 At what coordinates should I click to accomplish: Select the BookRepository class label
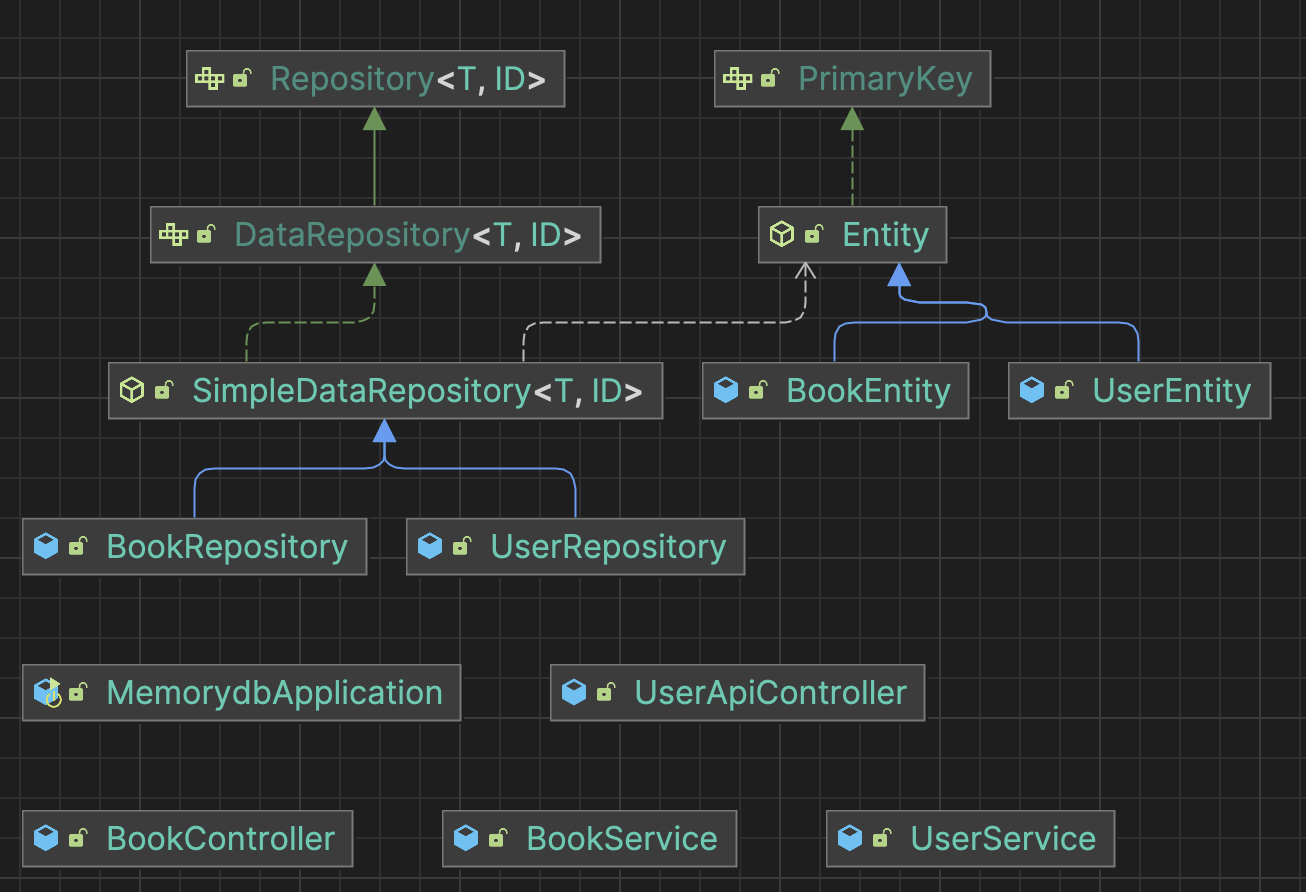tap(227, 547)
